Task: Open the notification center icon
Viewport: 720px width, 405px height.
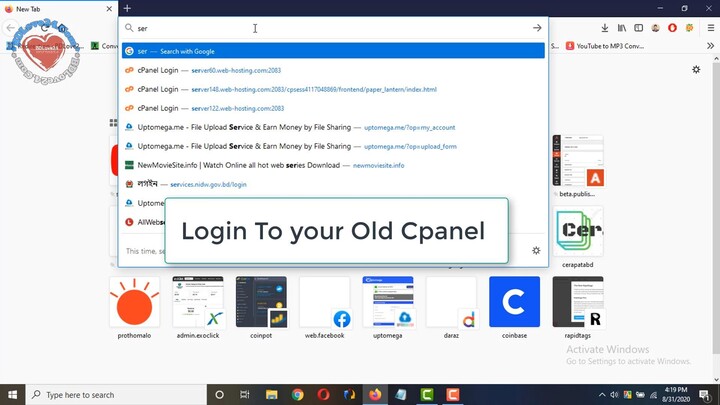Action: [x=704, y=394]
